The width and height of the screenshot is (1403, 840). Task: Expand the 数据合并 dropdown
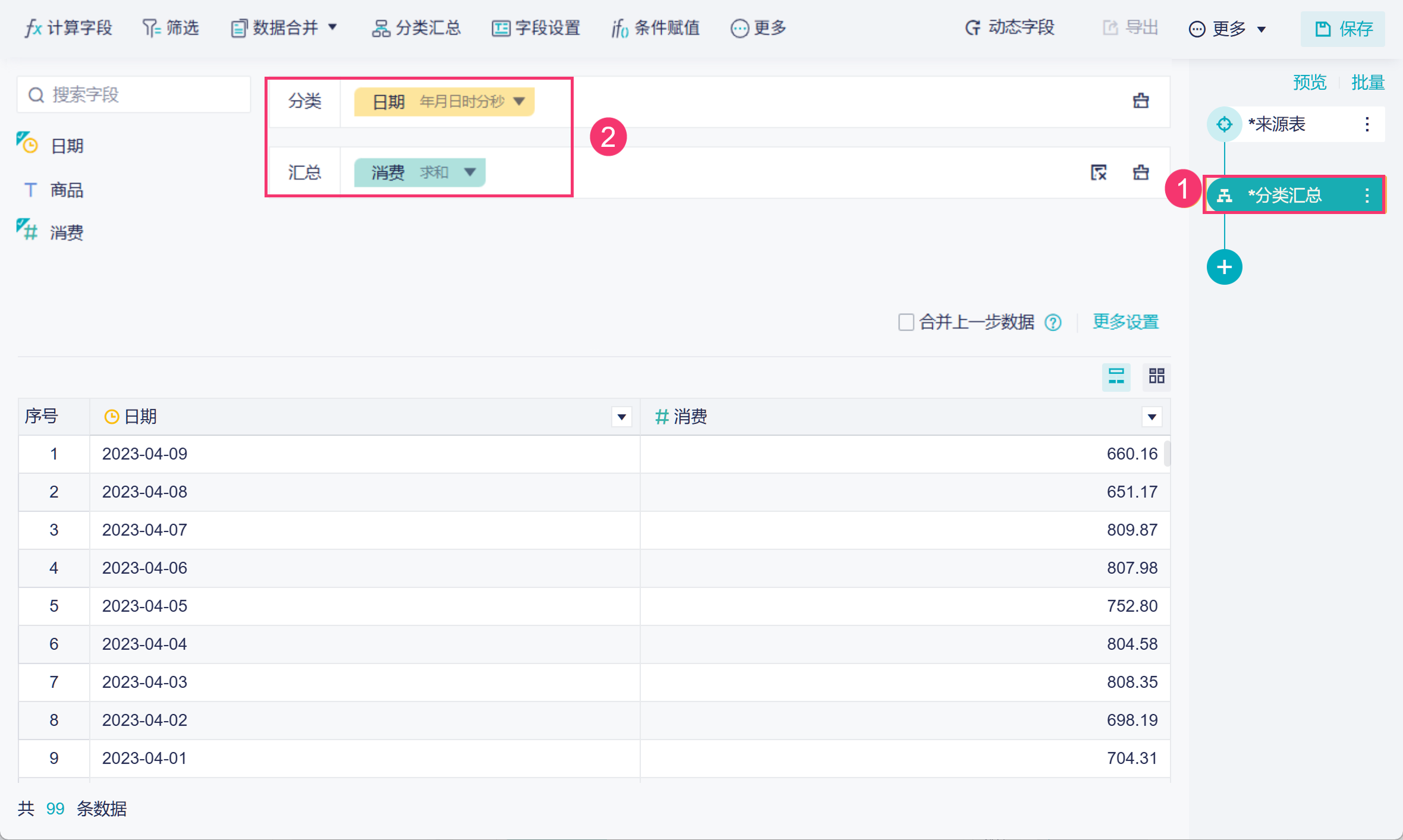pos(332,27)
